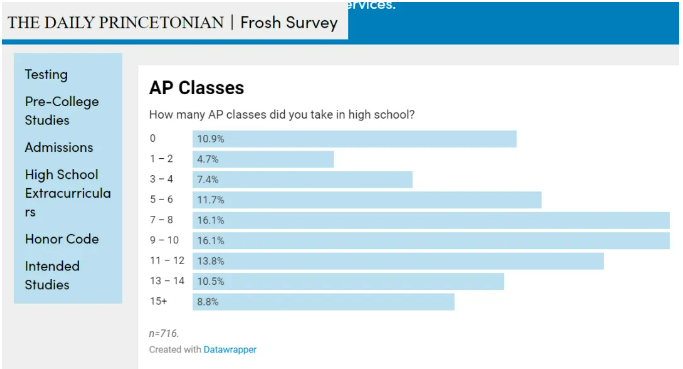
Task: Select the 13 – 14 bar at 10.5%
Action: (x=348, y=281)
